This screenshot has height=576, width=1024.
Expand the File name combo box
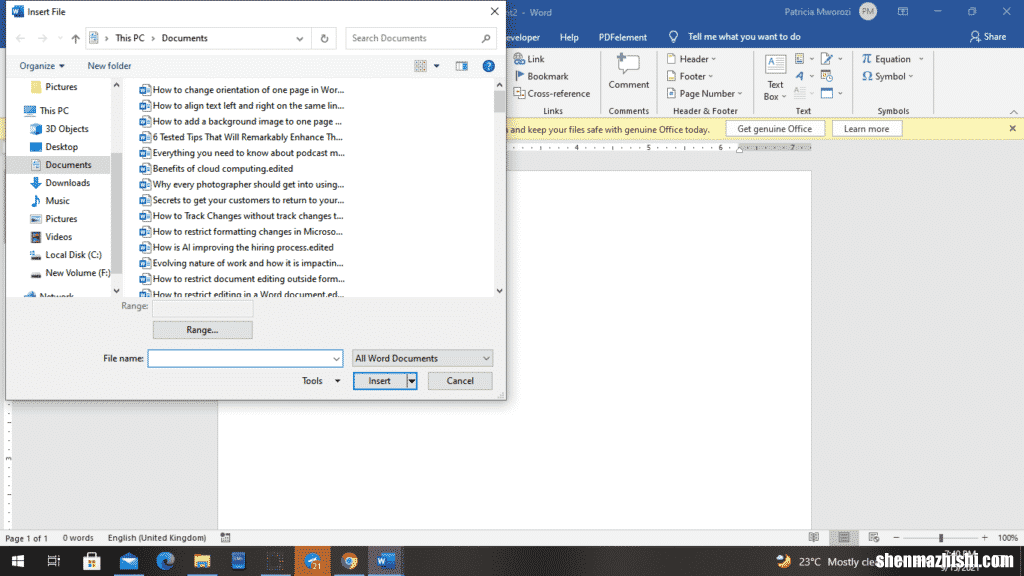[336, 359]
